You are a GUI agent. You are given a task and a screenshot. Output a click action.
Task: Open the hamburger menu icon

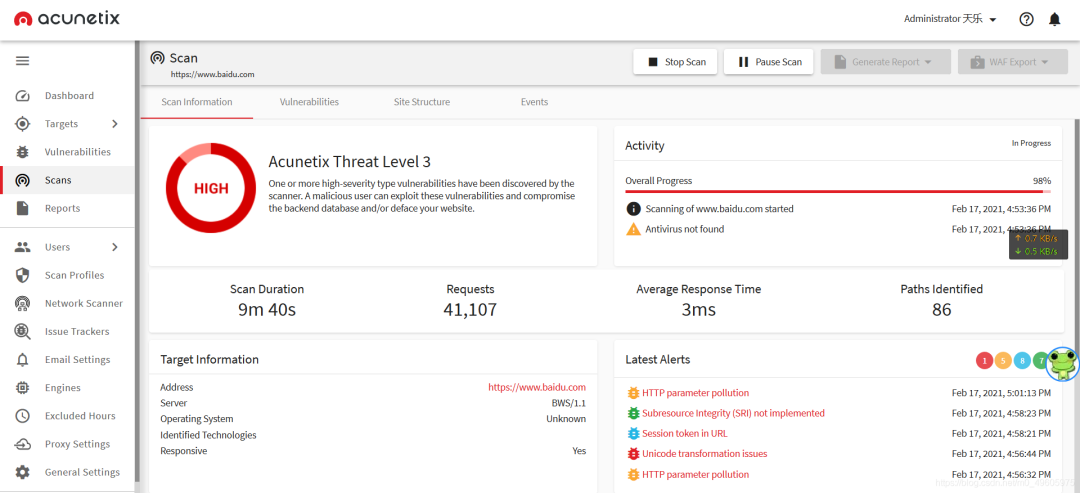click(23, 61)
